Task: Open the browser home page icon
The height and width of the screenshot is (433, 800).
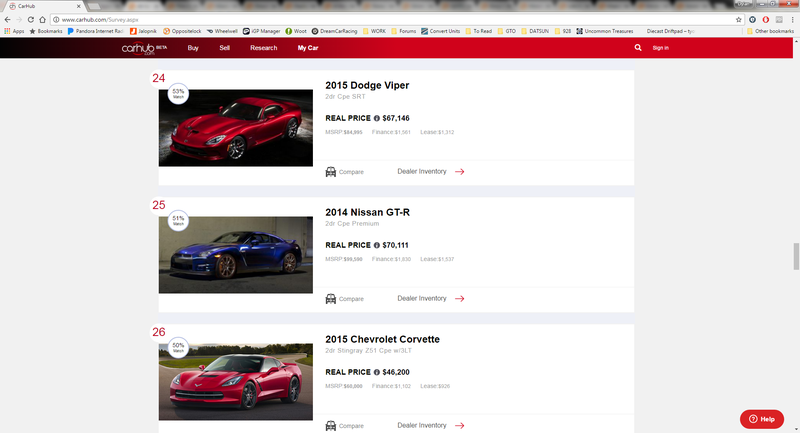Action: [x=42, y=19]
